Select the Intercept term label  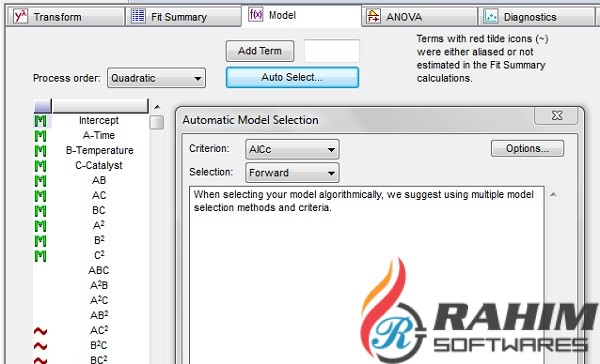pos(99,120)
